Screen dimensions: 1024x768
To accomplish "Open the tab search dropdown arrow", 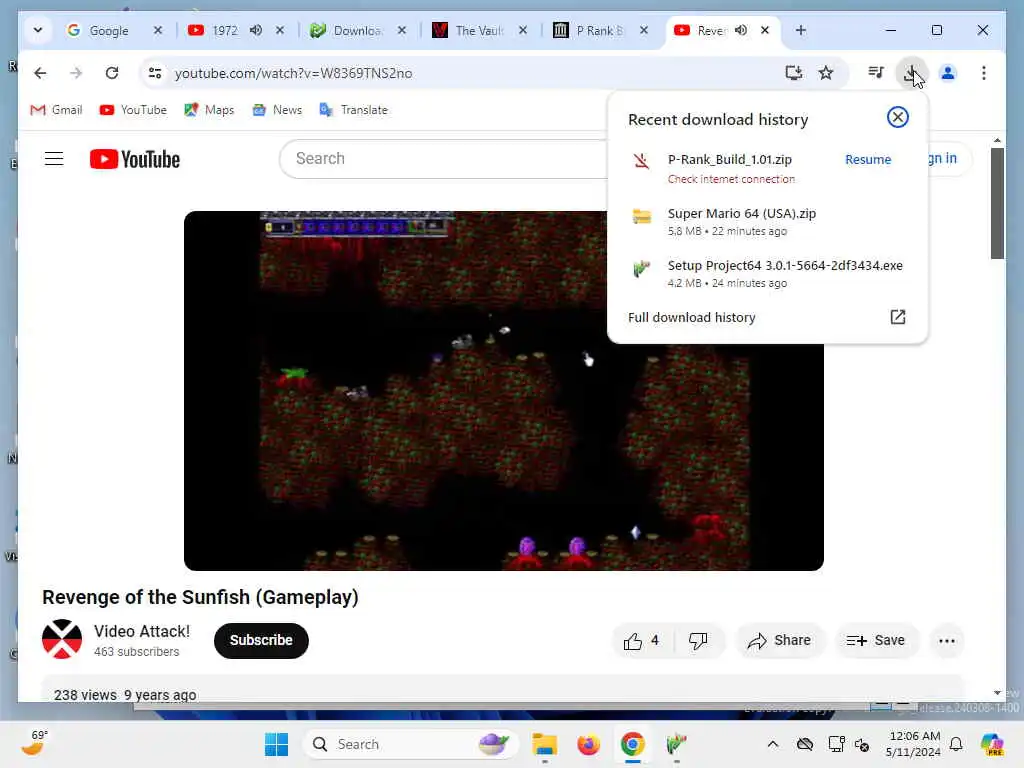I will click(38, 30).
